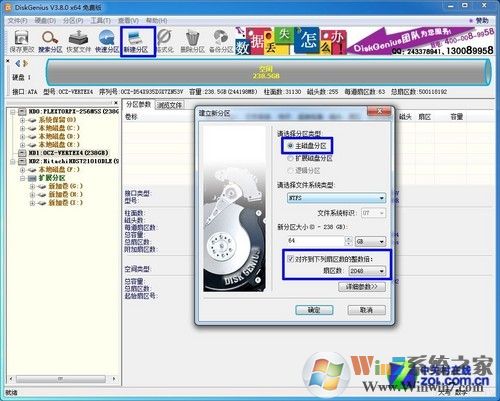Go to next disk with the right arrow
The height and width of the screenshot is (401, 500).
point(25,63)
